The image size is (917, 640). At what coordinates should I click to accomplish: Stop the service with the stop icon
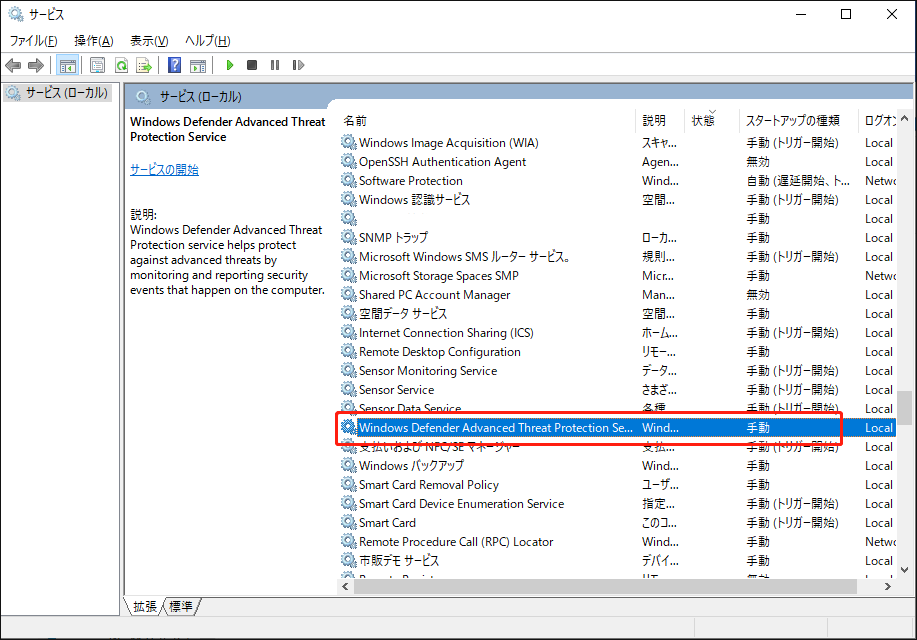253,64
